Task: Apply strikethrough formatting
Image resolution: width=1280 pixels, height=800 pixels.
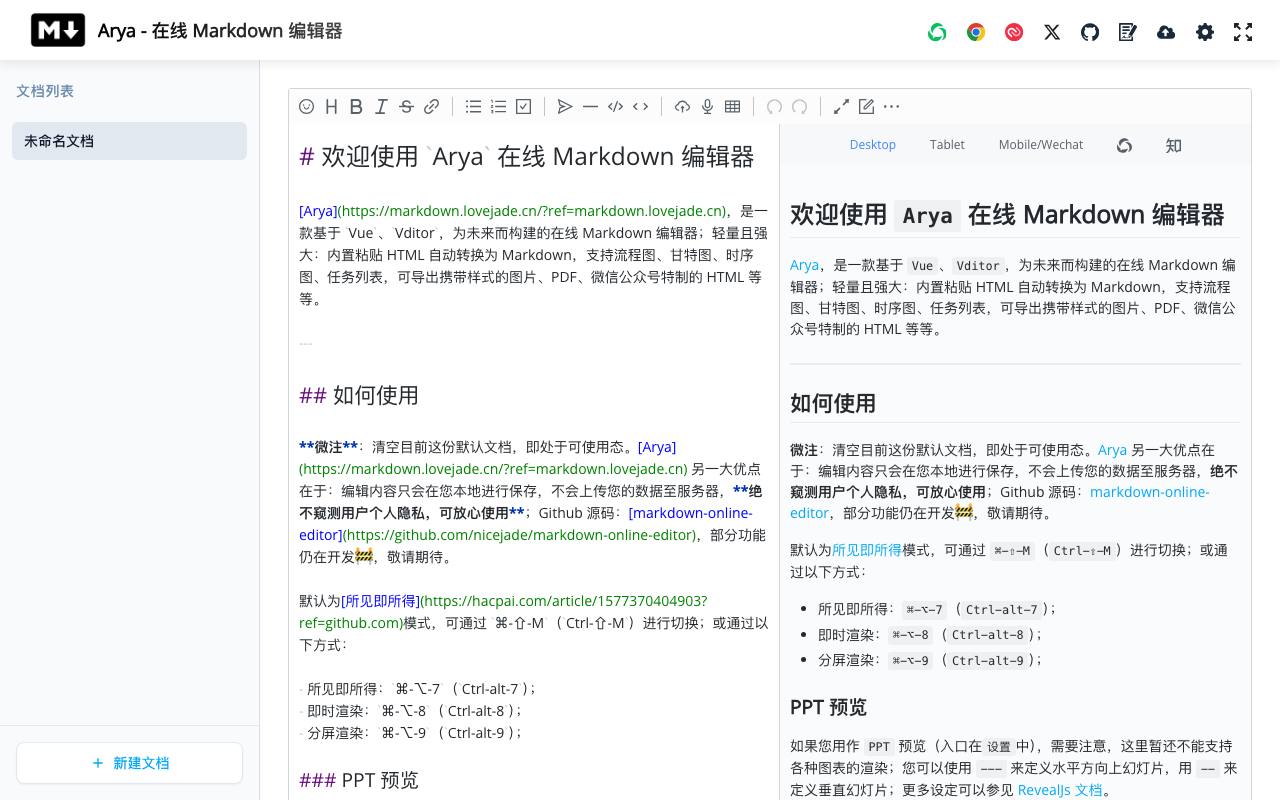Action: click(x=406, y=106)
